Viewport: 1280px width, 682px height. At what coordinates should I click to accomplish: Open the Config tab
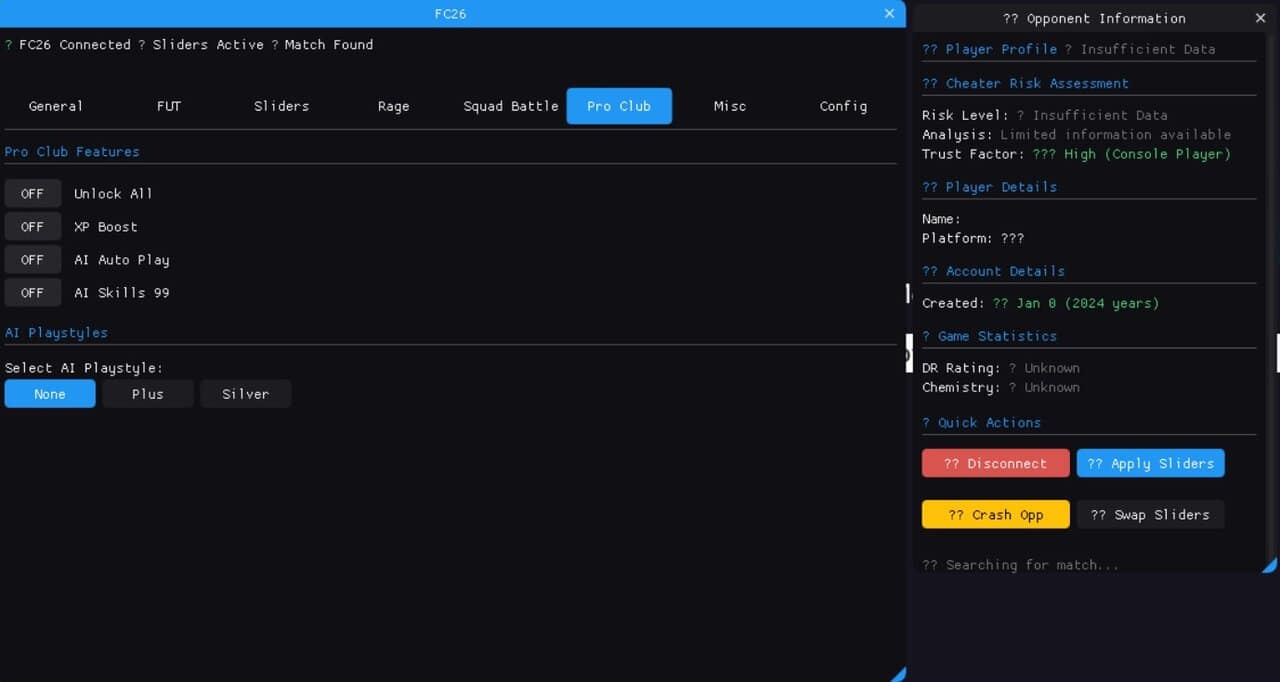pos(843,106)
